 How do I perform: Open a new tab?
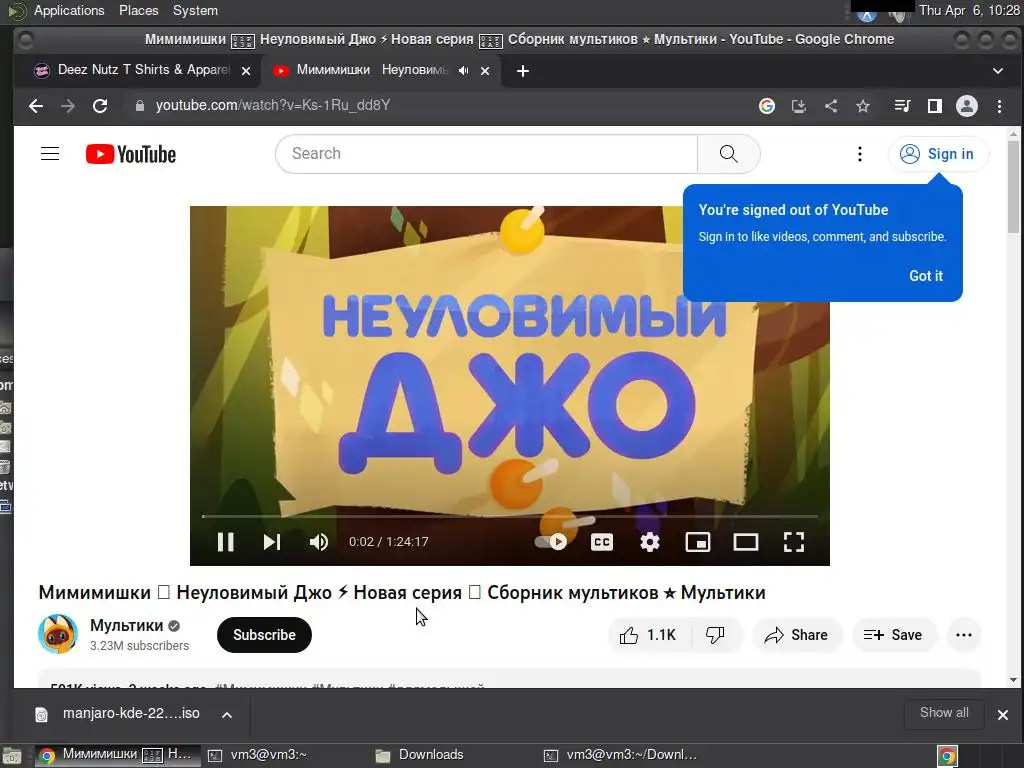(522, 71)
